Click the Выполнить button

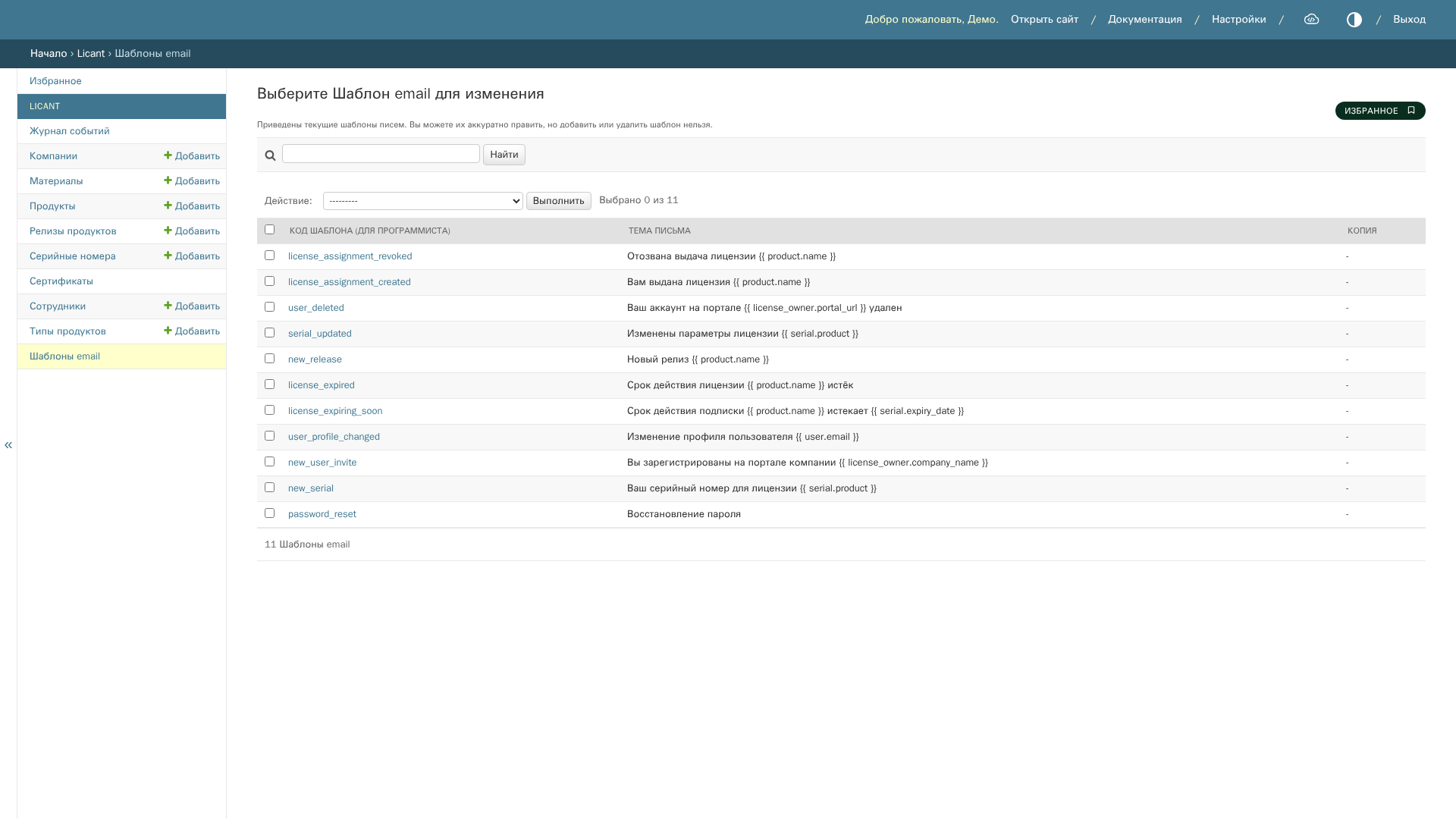pos(559,201)
